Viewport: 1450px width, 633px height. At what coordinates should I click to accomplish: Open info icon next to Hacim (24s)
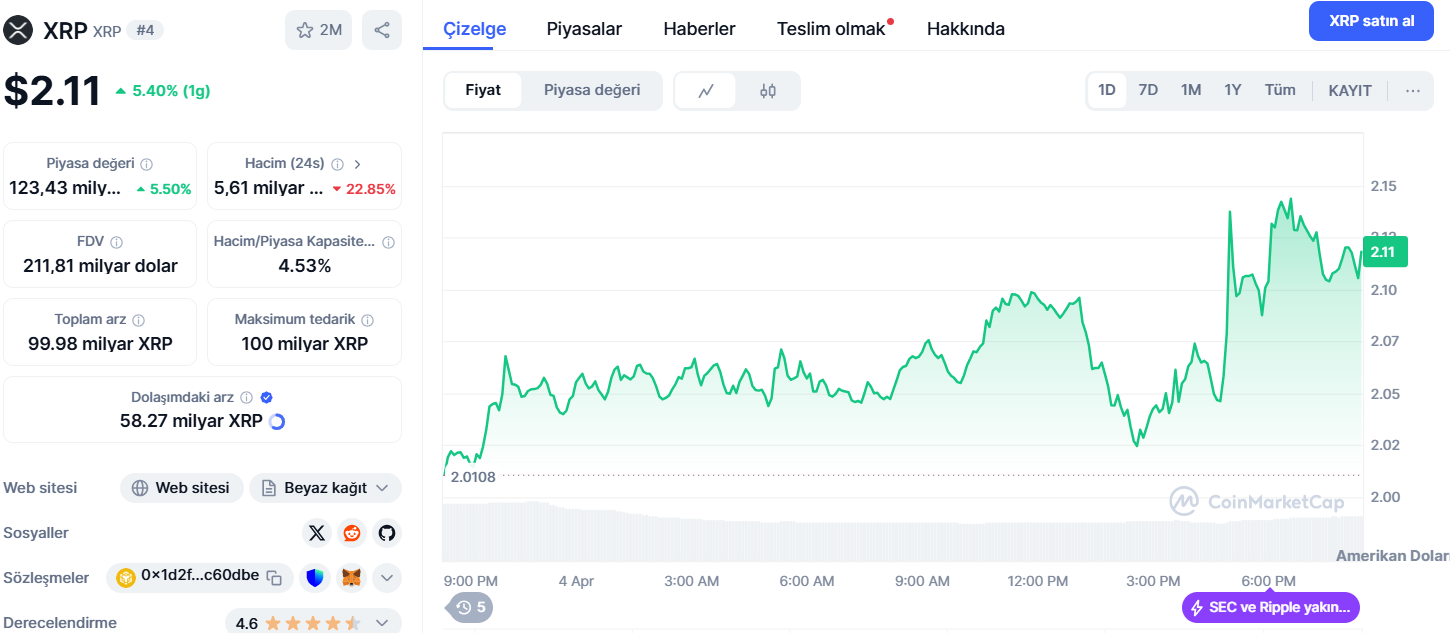coord(337,164)
